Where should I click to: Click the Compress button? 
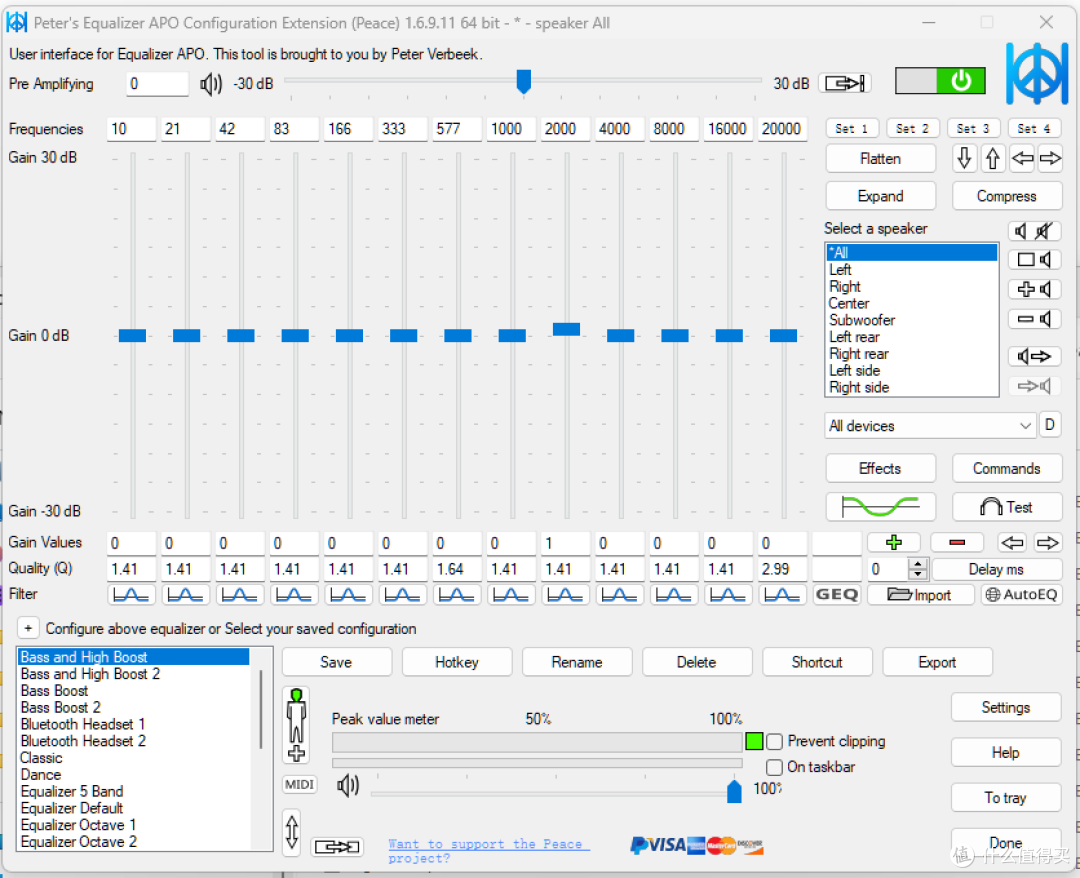pyautogui.click(x=1006, y=196)
